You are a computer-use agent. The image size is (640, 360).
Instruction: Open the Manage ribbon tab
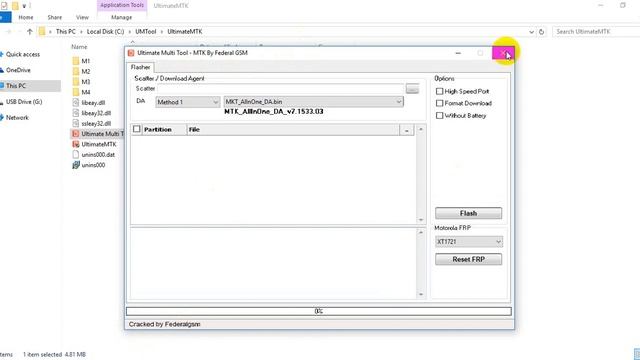pyautogui.click(x=122, y=17)
